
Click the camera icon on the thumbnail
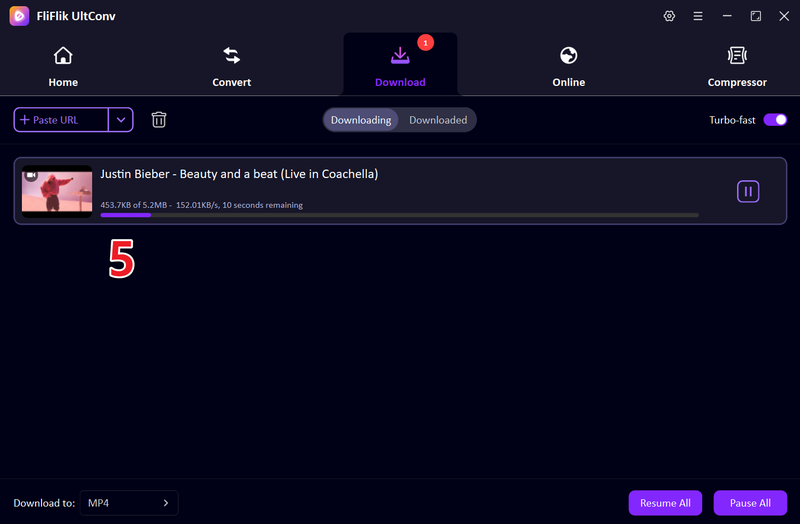31,174
